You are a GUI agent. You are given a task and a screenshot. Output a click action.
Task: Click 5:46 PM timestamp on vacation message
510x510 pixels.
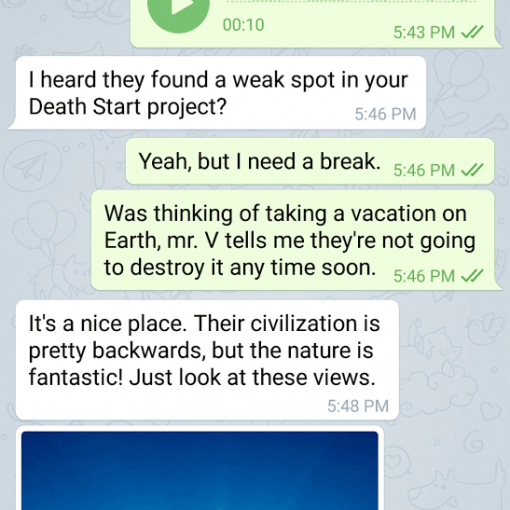(x=424, y=276)
